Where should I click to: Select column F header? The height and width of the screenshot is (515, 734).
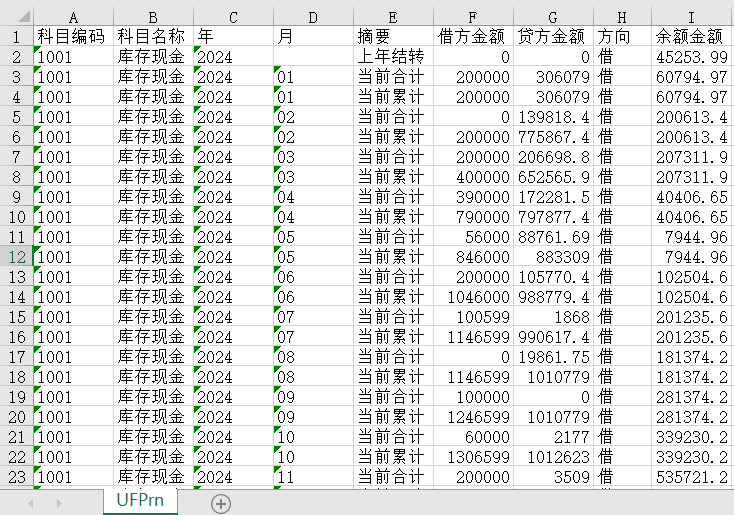474,17
